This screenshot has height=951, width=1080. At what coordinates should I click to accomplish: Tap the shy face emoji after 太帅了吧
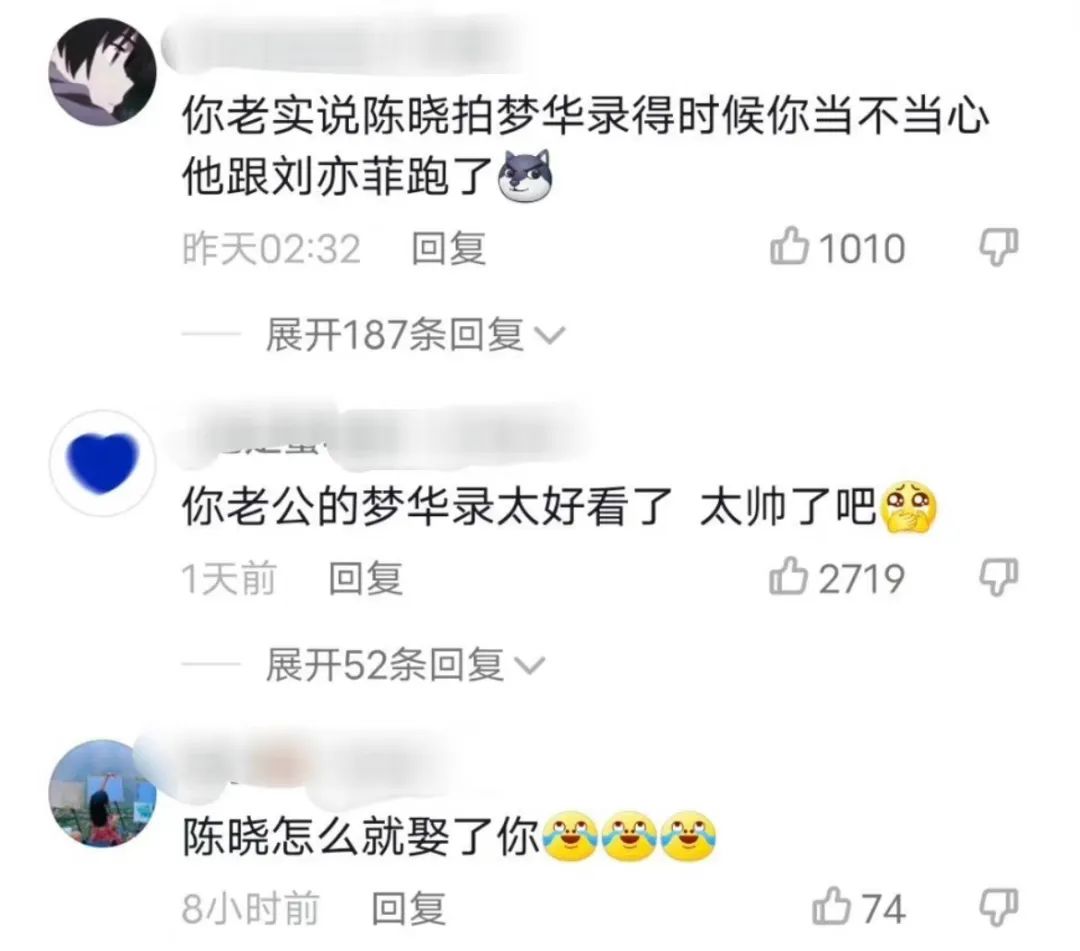909,508
